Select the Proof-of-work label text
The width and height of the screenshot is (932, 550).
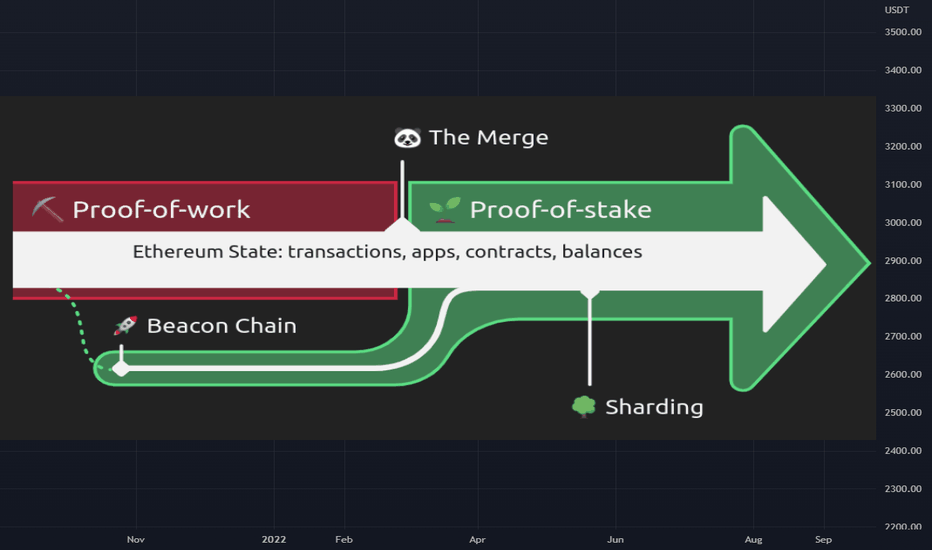point(161,209)
